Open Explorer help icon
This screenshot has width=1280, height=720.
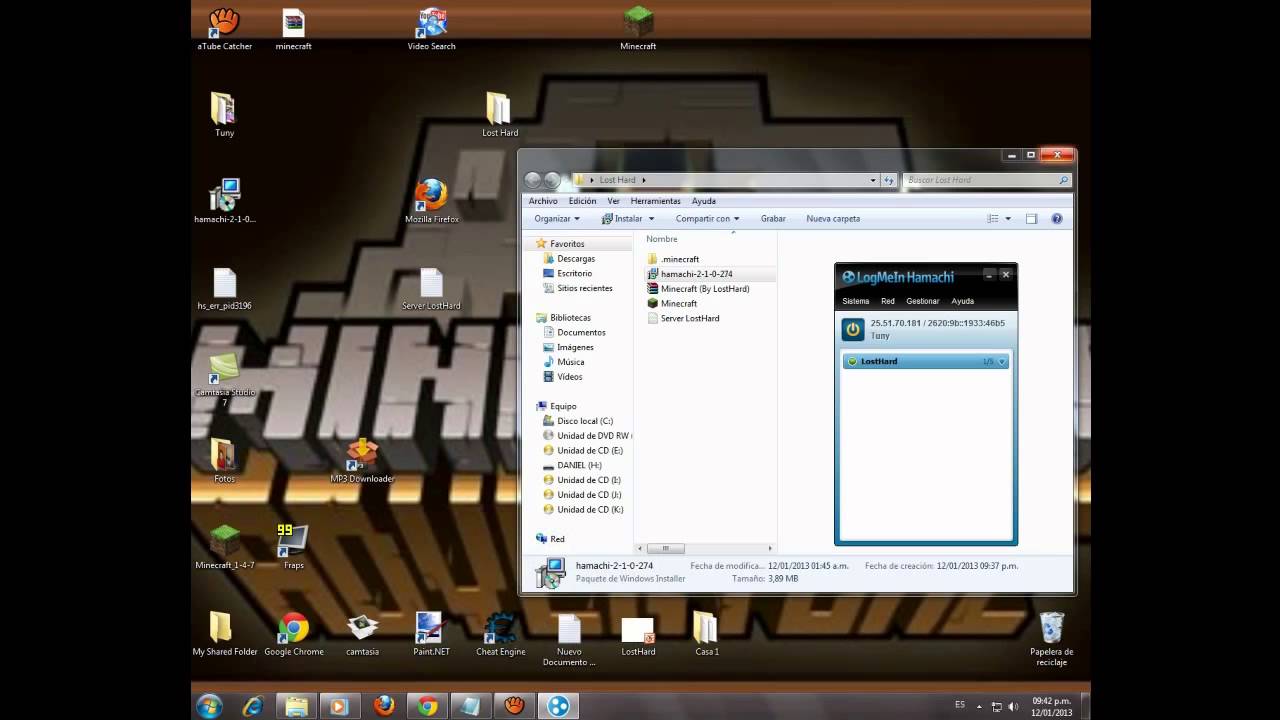1056,218
